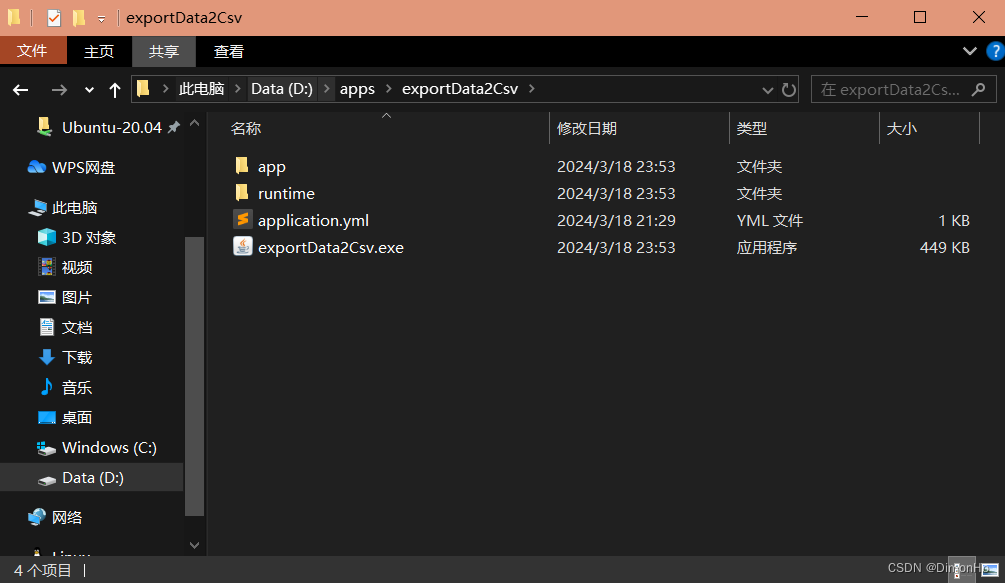The width and height of the screenshot is (1005, 583).
Task: Open 音乐 folder in sidebar
Action: [77, 388]
